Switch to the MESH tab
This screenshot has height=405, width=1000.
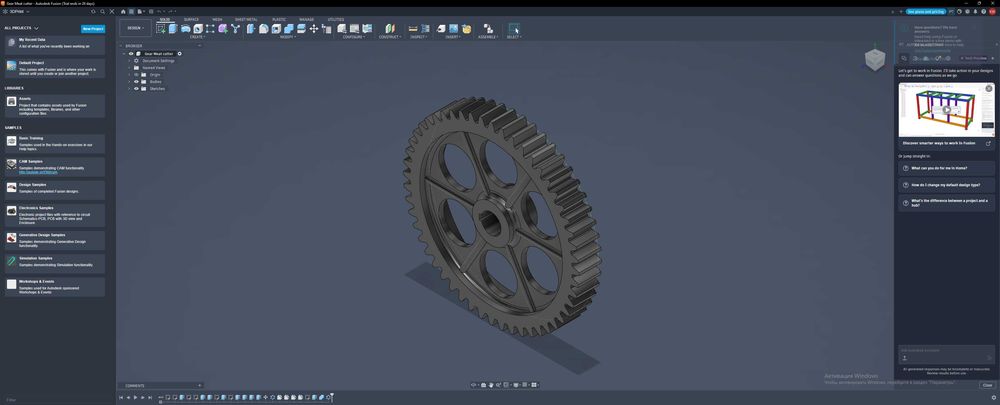click(x=217, y=19)
